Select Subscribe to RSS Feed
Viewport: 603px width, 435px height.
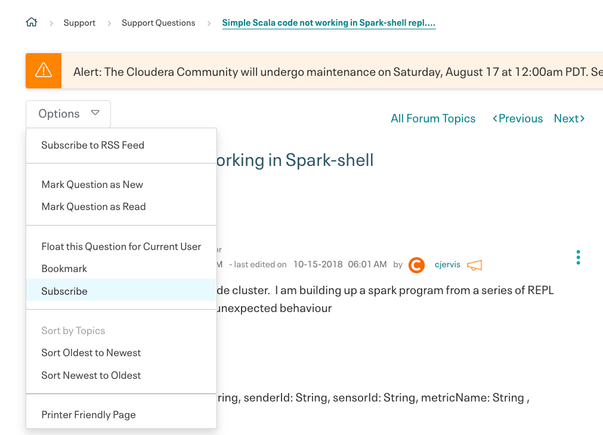click(92, 145)
